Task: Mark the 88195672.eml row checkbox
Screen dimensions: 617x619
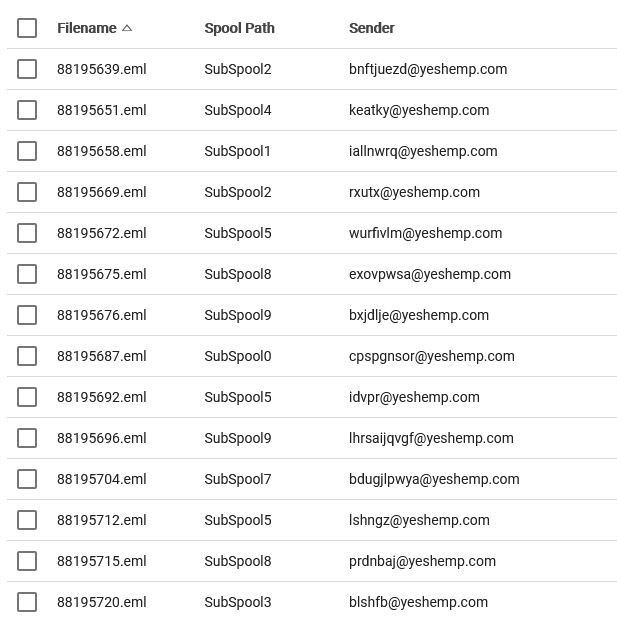Action: tap(27, 233)
